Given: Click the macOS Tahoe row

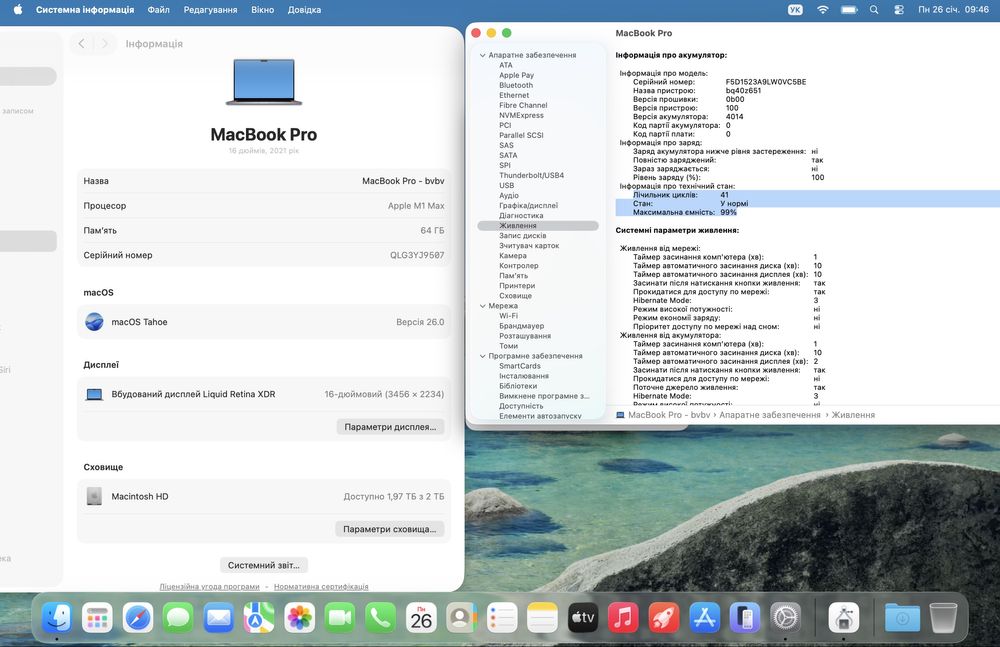Looking at the screenshot, I should coord(263,322).
